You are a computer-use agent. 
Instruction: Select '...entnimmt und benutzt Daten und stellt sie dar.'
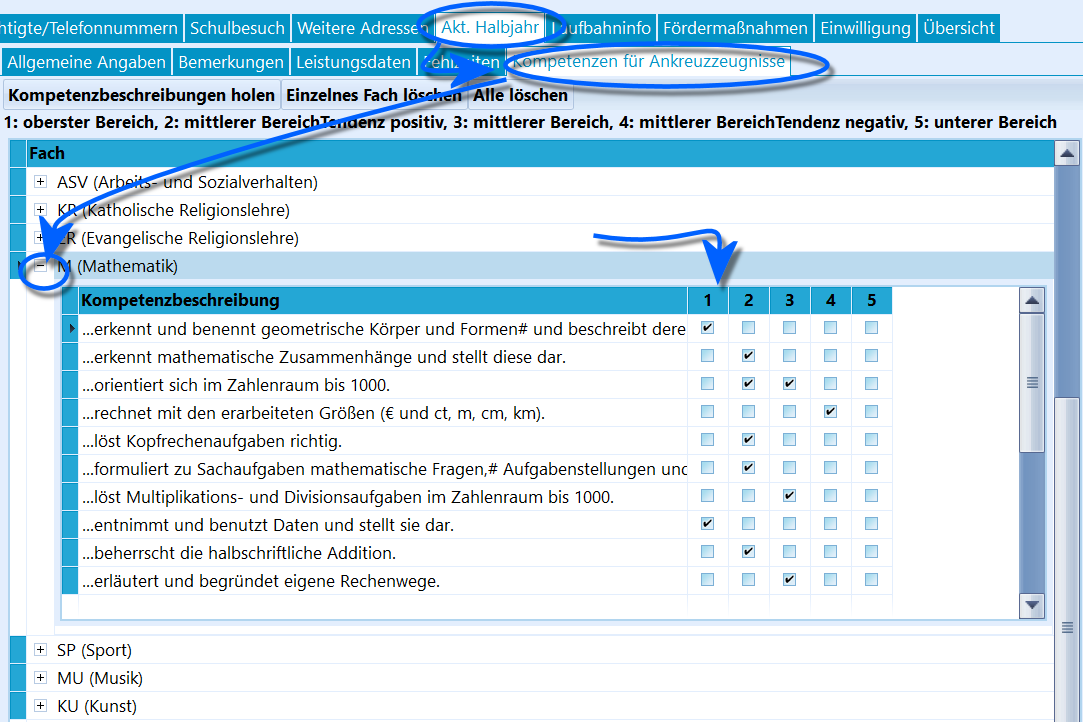click(268, 525)
